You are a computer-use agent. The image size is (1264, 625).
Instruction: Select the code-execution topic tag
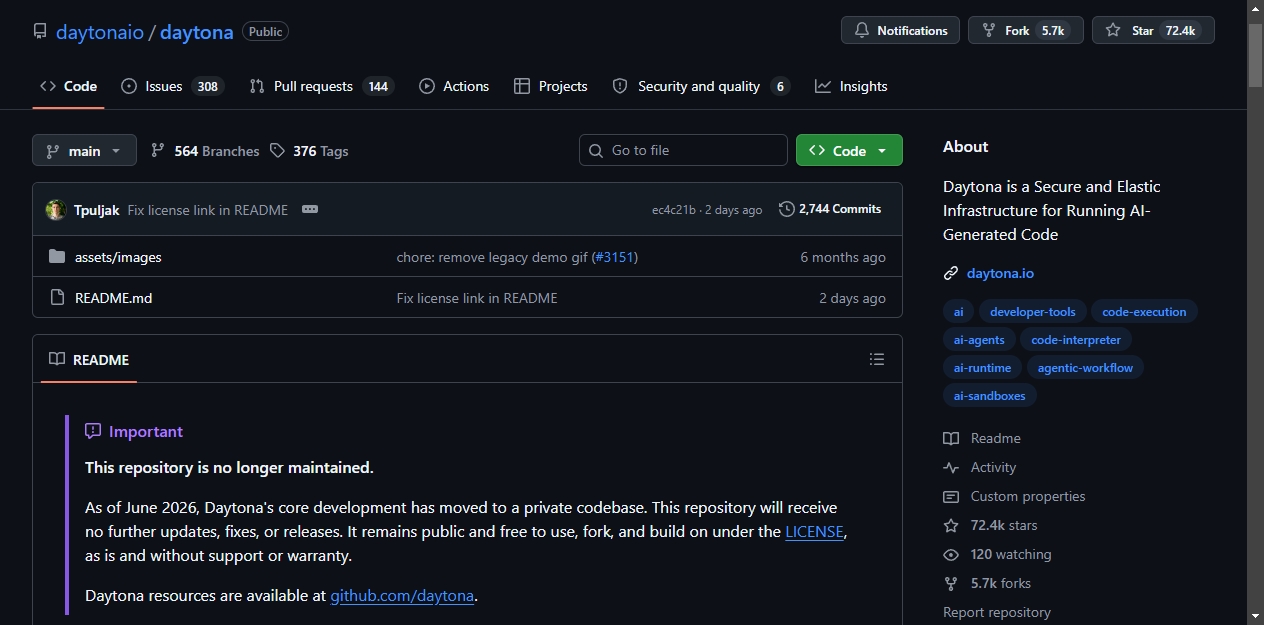1144,312
